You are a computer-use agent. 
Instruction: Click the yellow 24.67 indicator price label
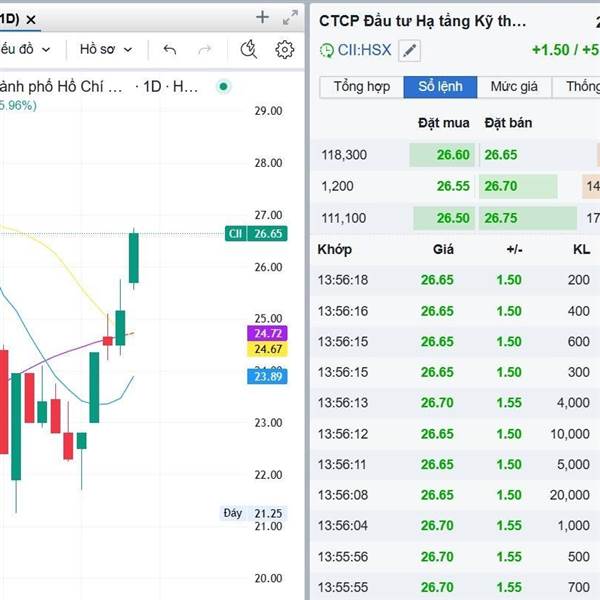point(265,349)
